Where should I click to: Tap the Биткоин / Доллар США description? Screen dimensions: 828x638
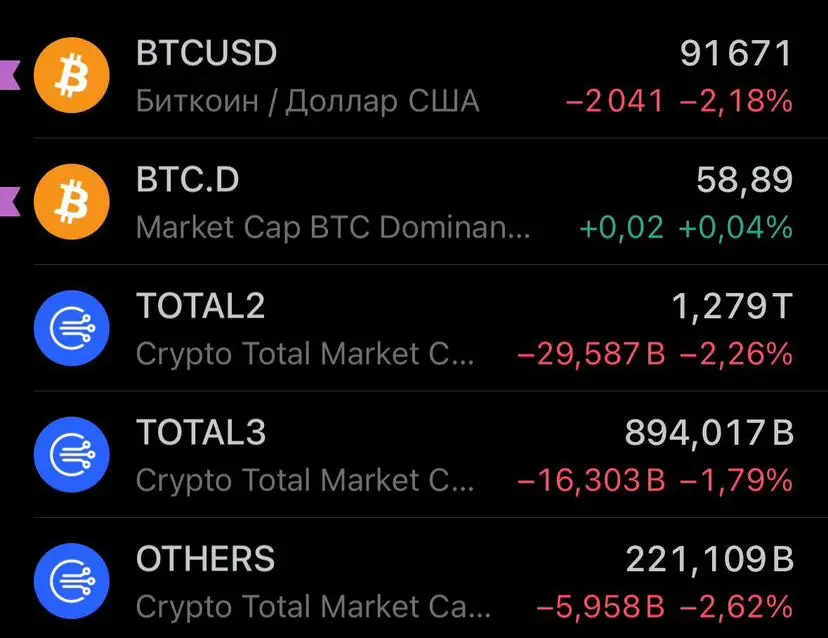click(307, 101)
